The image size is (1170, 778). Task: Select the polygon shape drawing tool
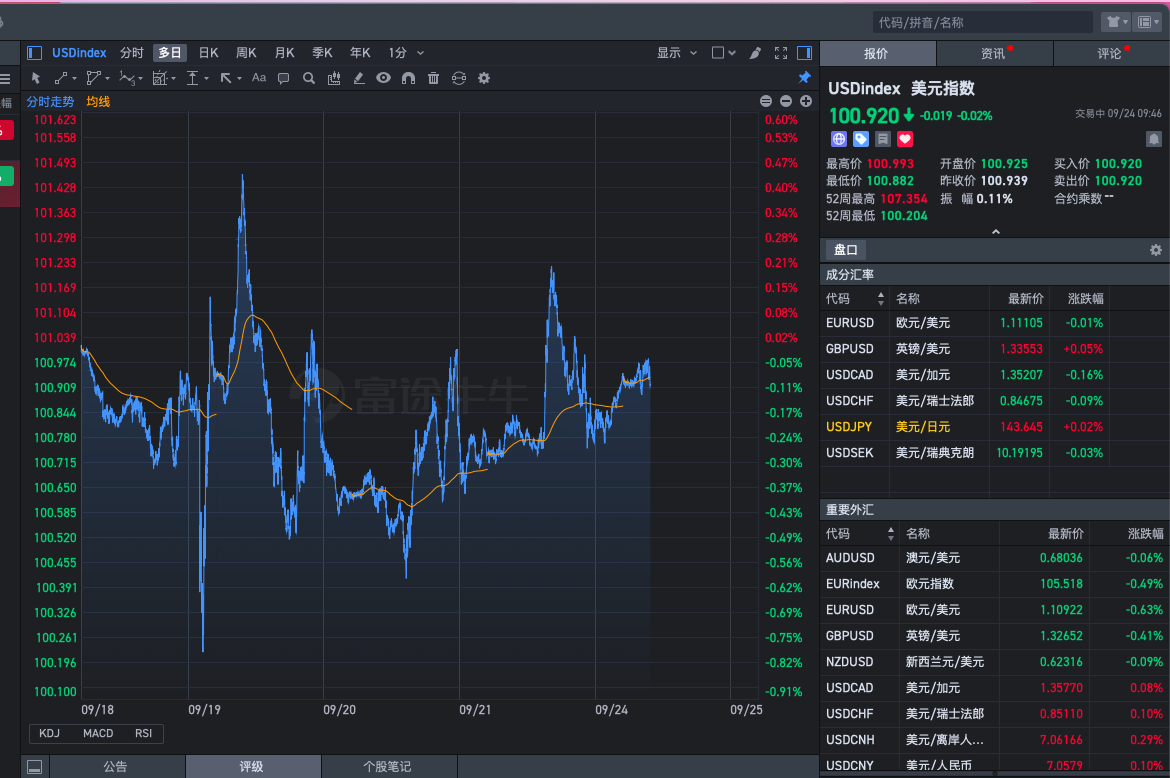(93, 78)
